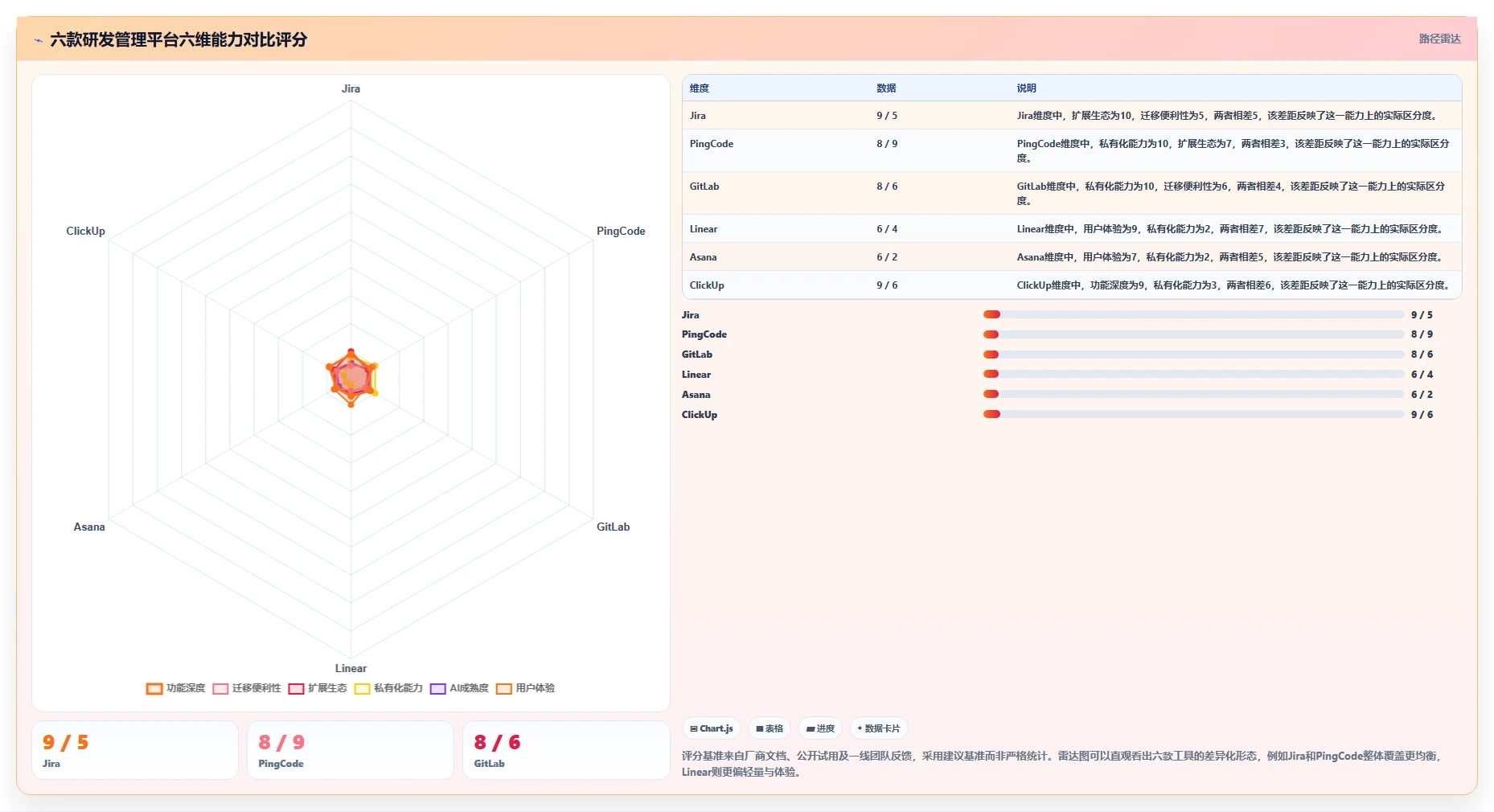The image size is (1494, 812).
Task: Click the radar polygon at chart center
Action: tap(351, 378)
